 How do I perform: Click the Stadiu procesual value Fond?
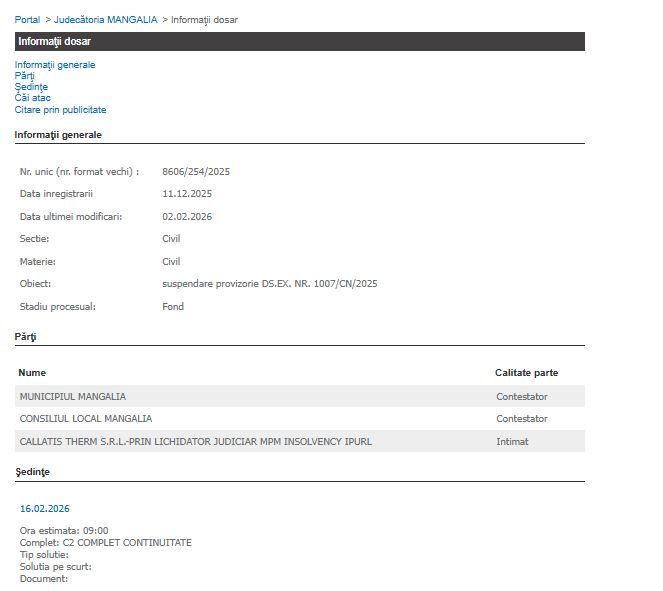(173, 307)
